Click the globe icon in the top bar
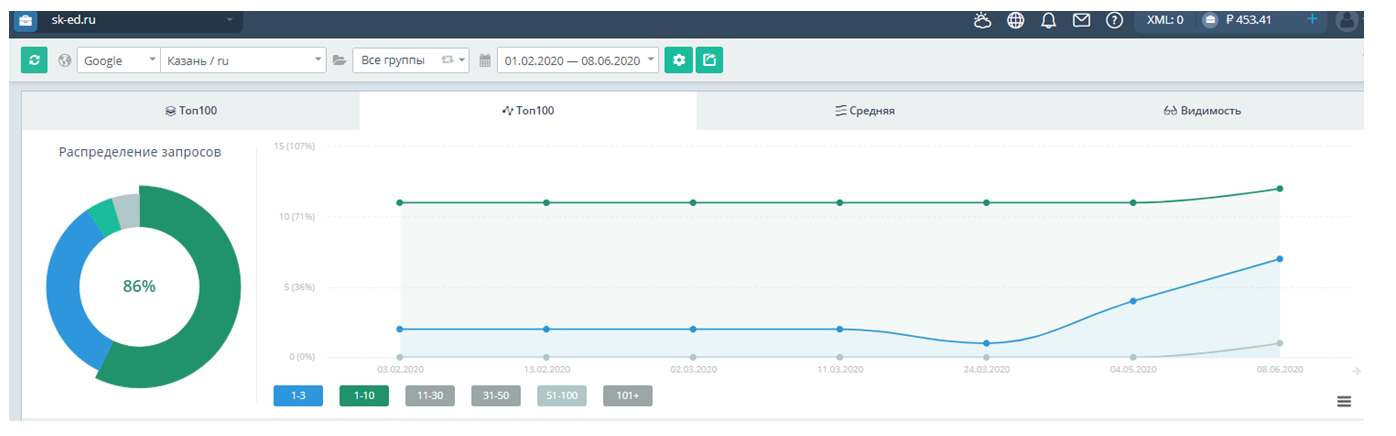The width and height of the screenshot is (1396, 436). tap(1016, 20)
